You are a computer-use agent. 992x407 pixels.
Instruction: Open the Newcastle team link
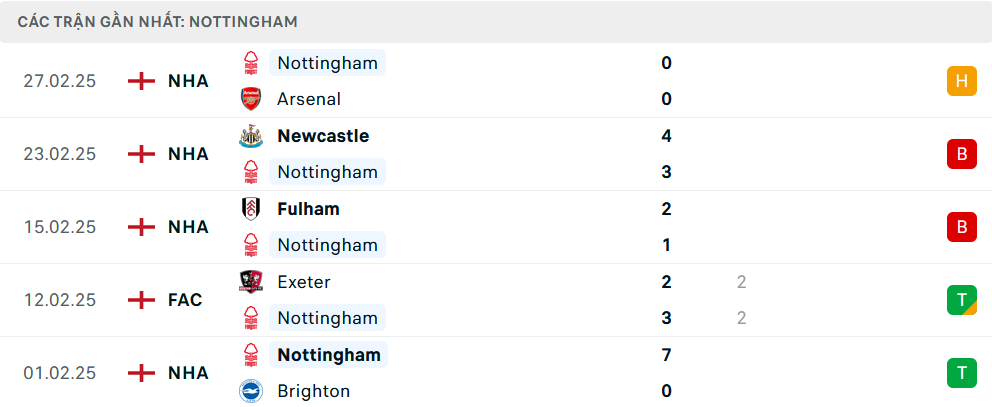(x=323, y=136)
